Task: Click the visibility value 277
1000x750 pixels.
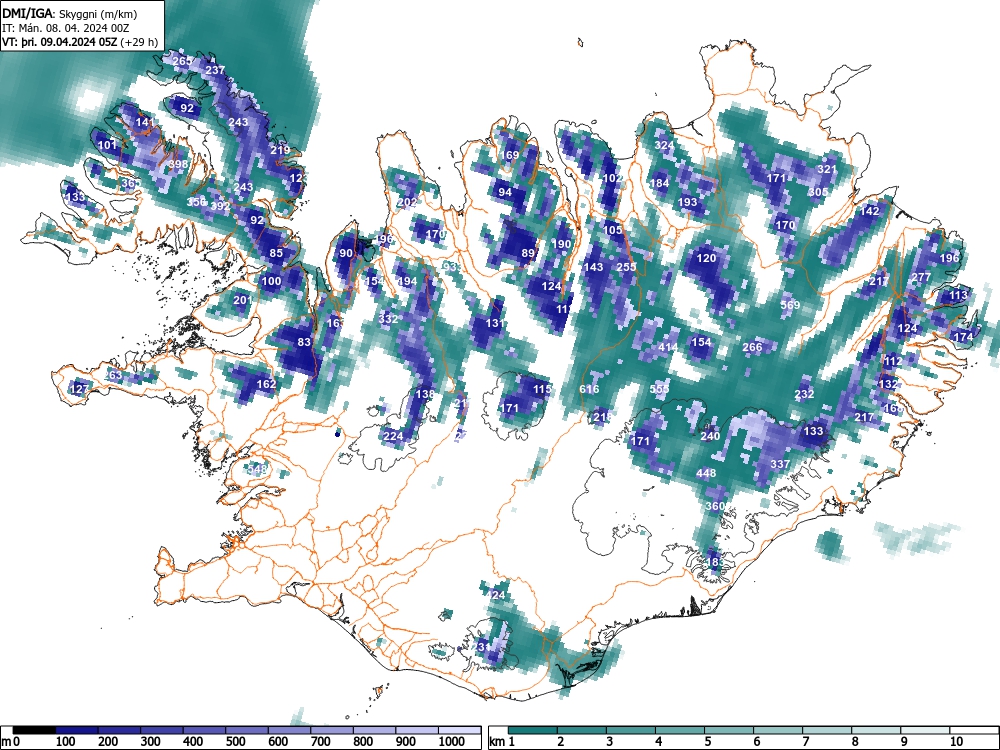Action: 921,277
